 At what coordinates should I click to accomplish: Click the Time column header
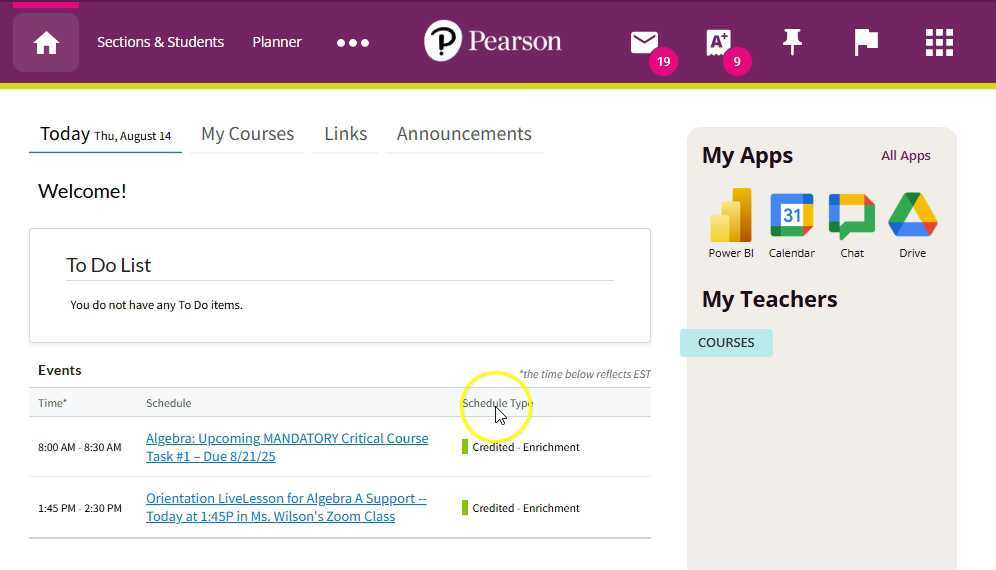[x=53, y=403]
